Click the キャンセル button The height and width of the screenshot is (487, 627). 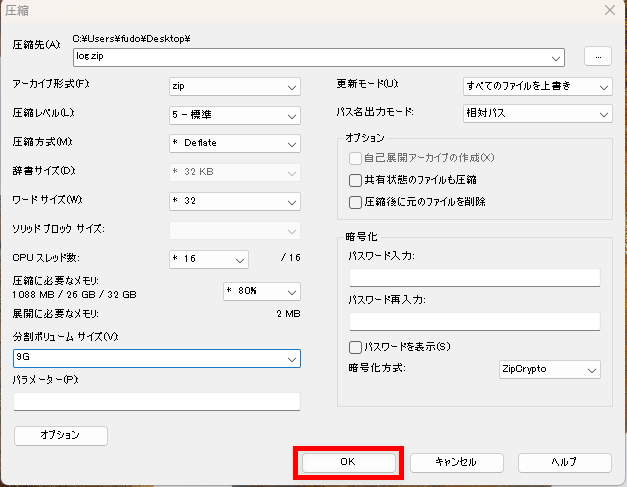coord(456,462)
